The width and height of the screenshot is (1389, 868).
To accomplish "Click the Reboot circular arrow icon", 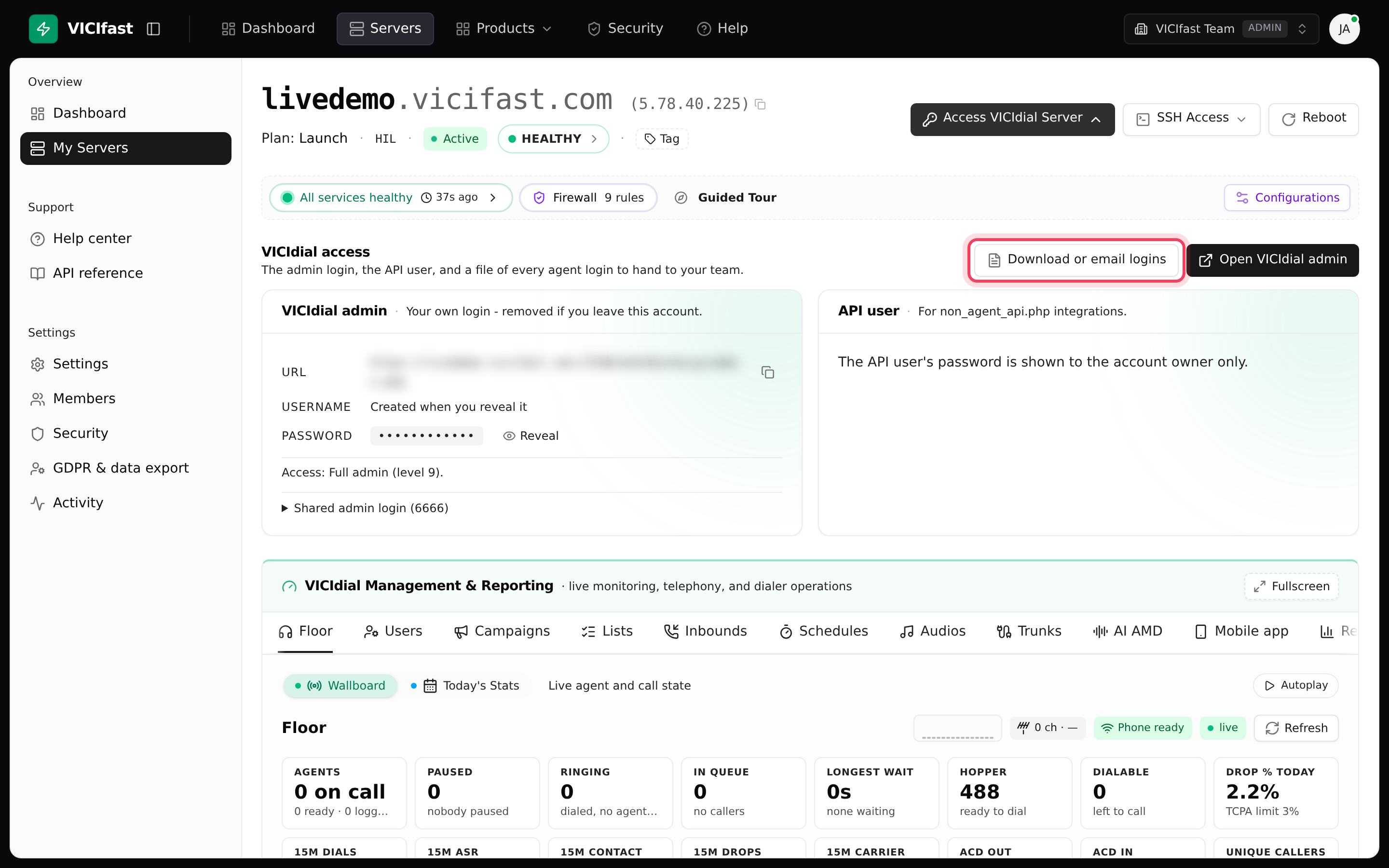I will click(1289, 119).
